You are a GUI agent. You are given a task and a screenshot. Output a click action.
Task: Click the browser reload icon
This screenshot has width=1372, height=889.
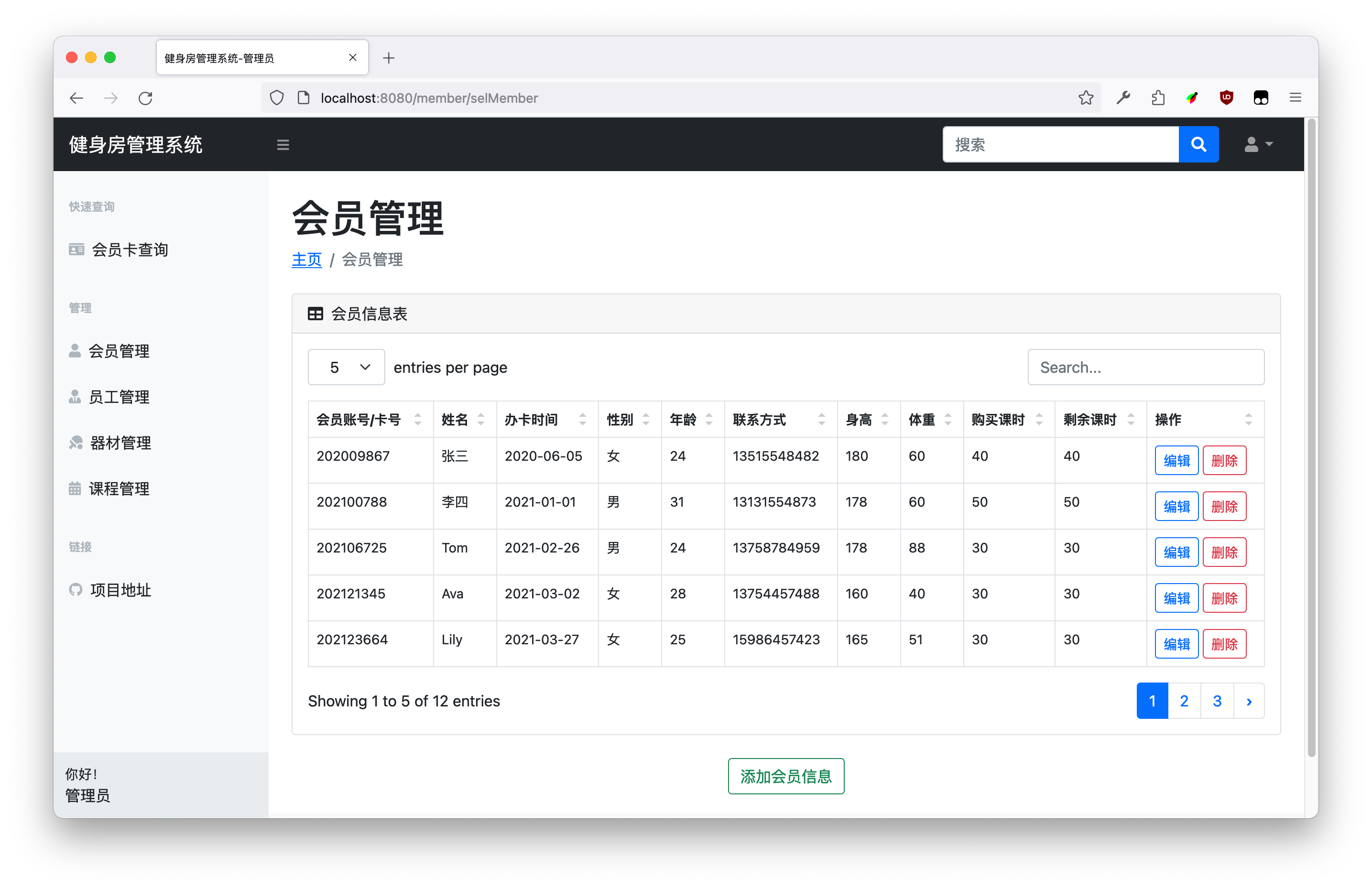click(145, 98)
